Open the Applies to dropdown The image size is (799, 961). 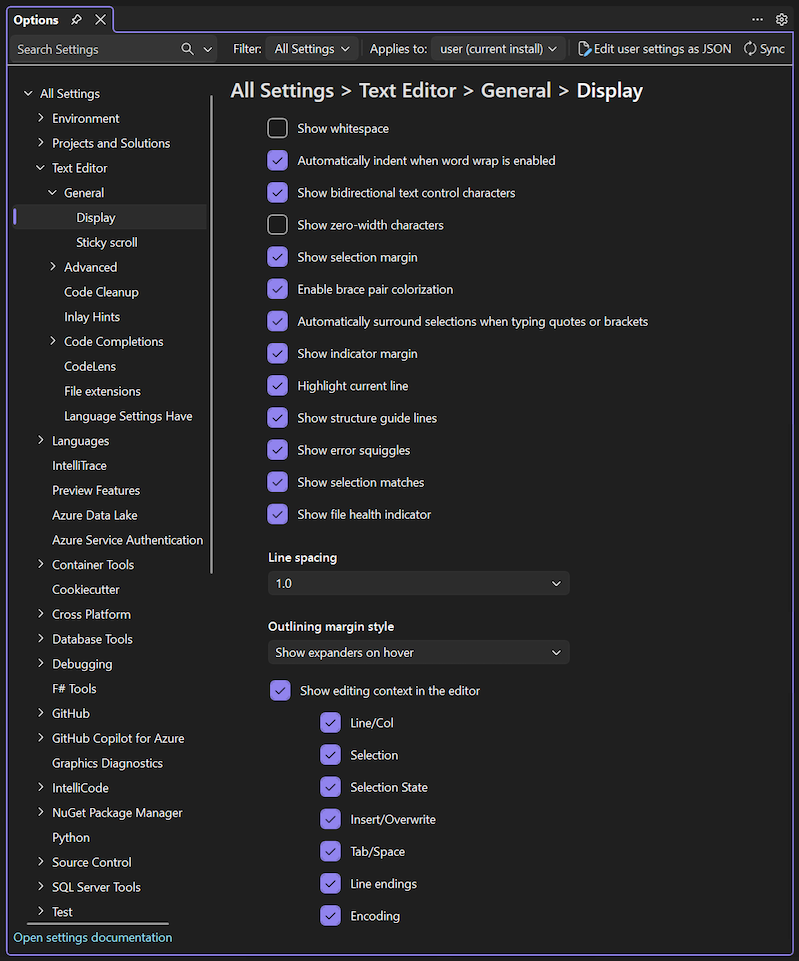pos(497,48)
